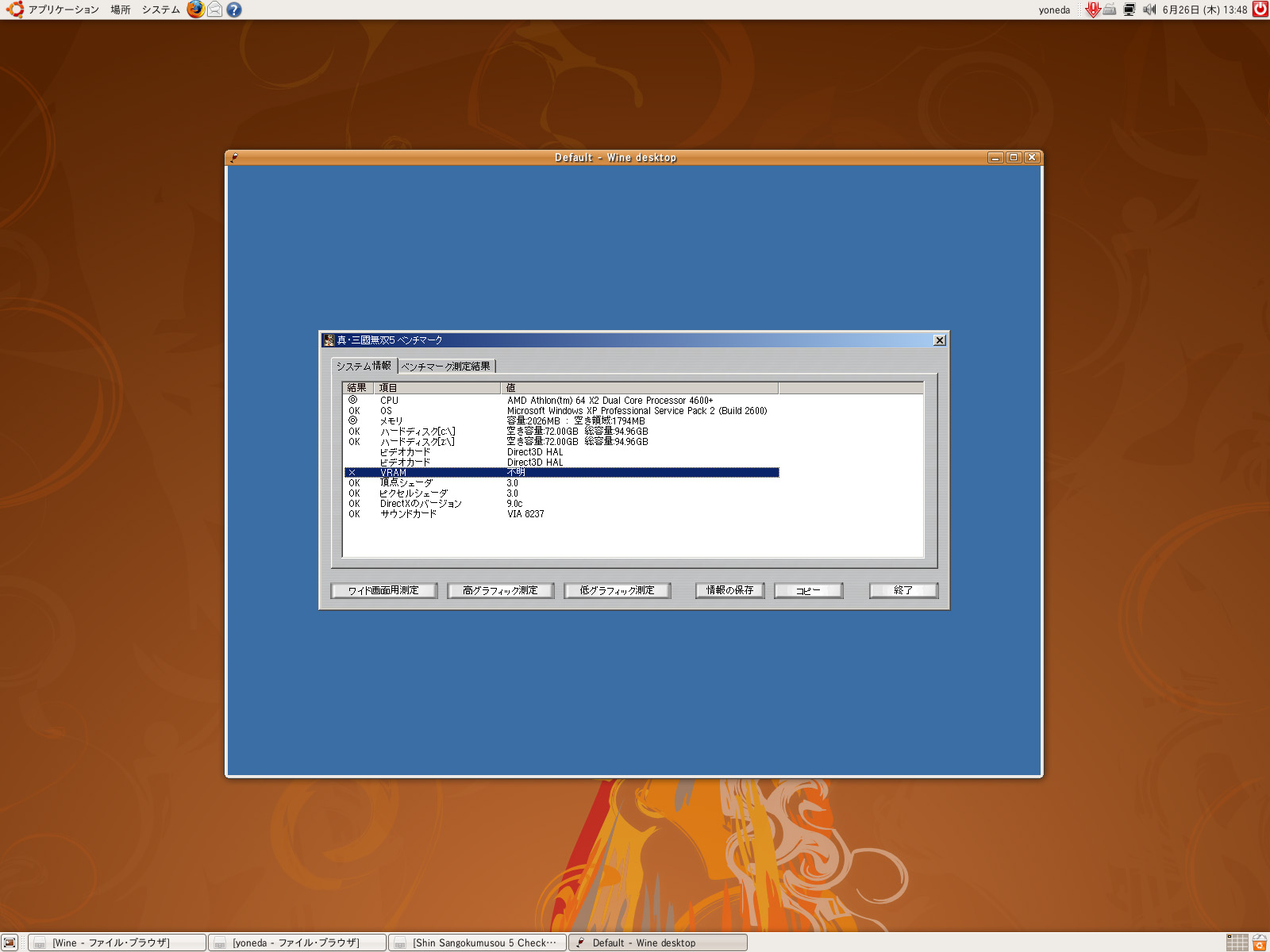
Task: Click the show desktop icon in bottom panel
Action: (10, 942)
